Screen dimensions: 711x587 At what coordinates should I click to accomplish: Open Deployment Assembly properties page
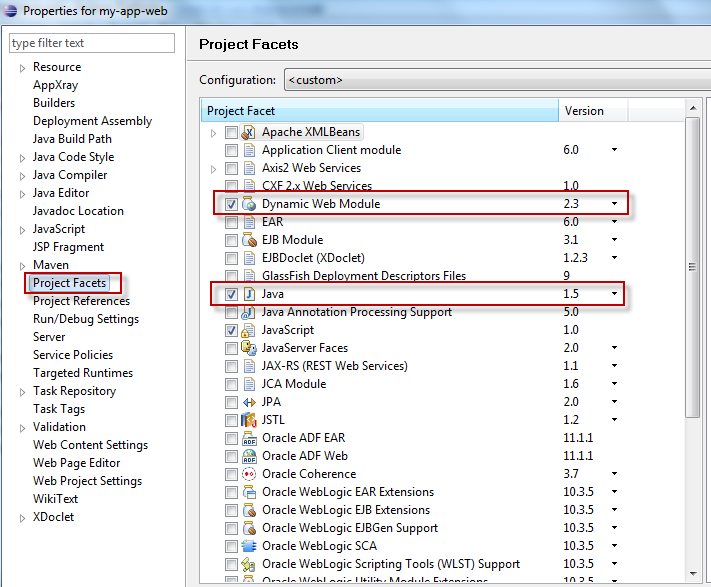(x=93, y=121)
